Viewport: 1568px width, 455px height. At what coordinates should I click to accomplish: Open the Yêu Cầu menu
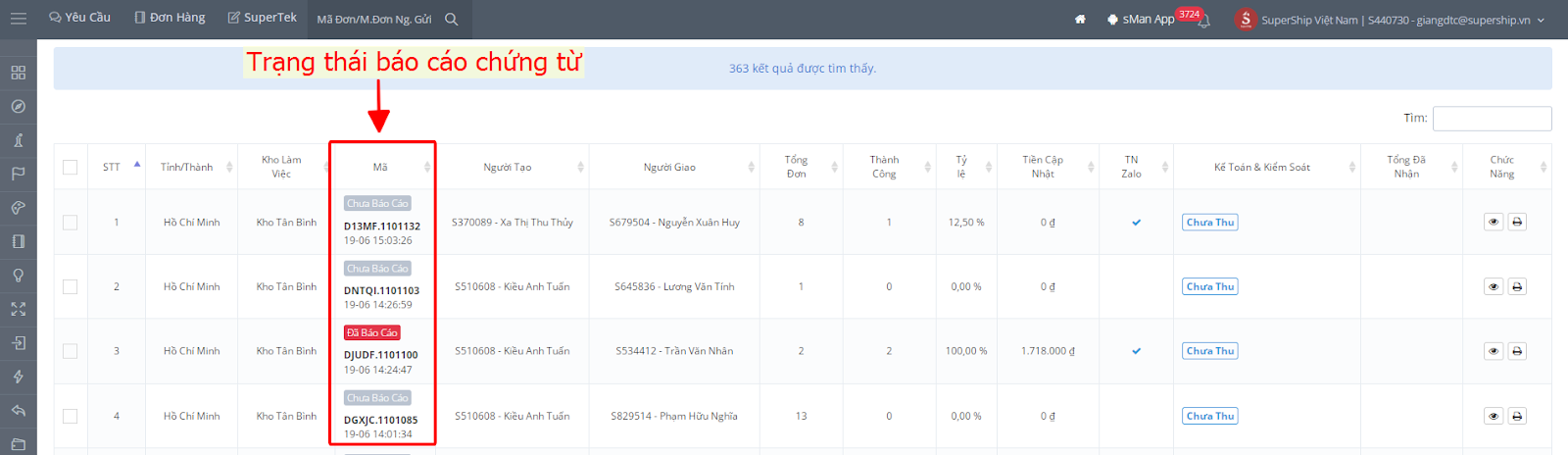pyautogui.click(x=79, y=18)
